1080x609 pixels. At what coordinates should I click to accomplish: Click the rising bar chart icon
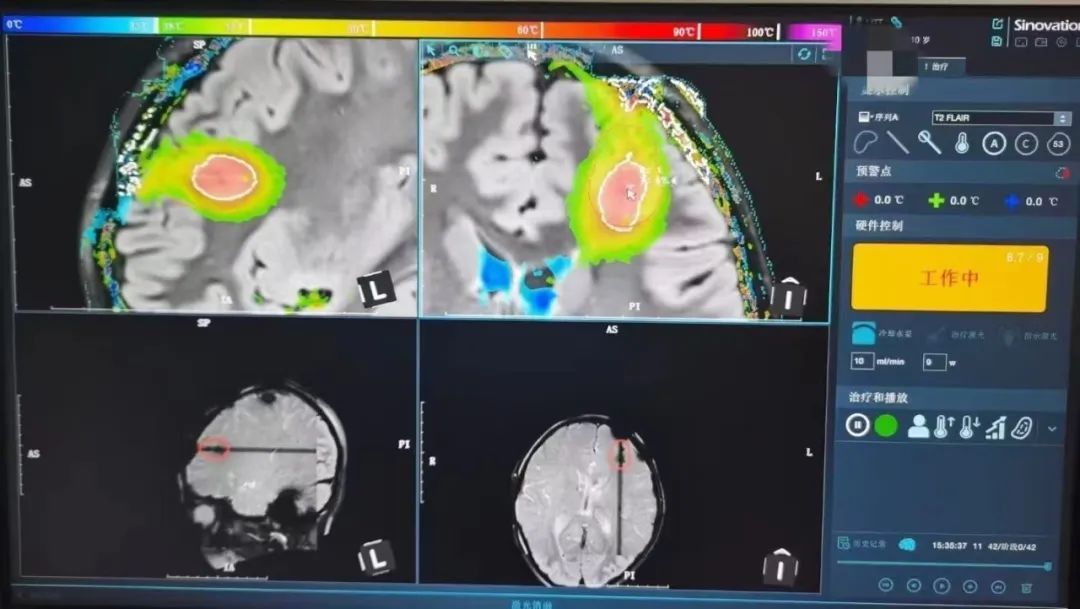point(995,427)
